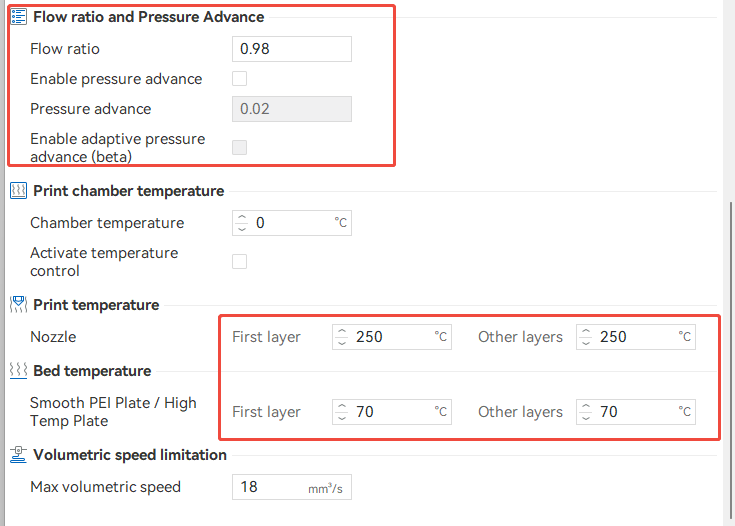This screenshot has height=526, width=735.
Task: Click the Bed temperature section icon
Action: [x=18, y=371]
